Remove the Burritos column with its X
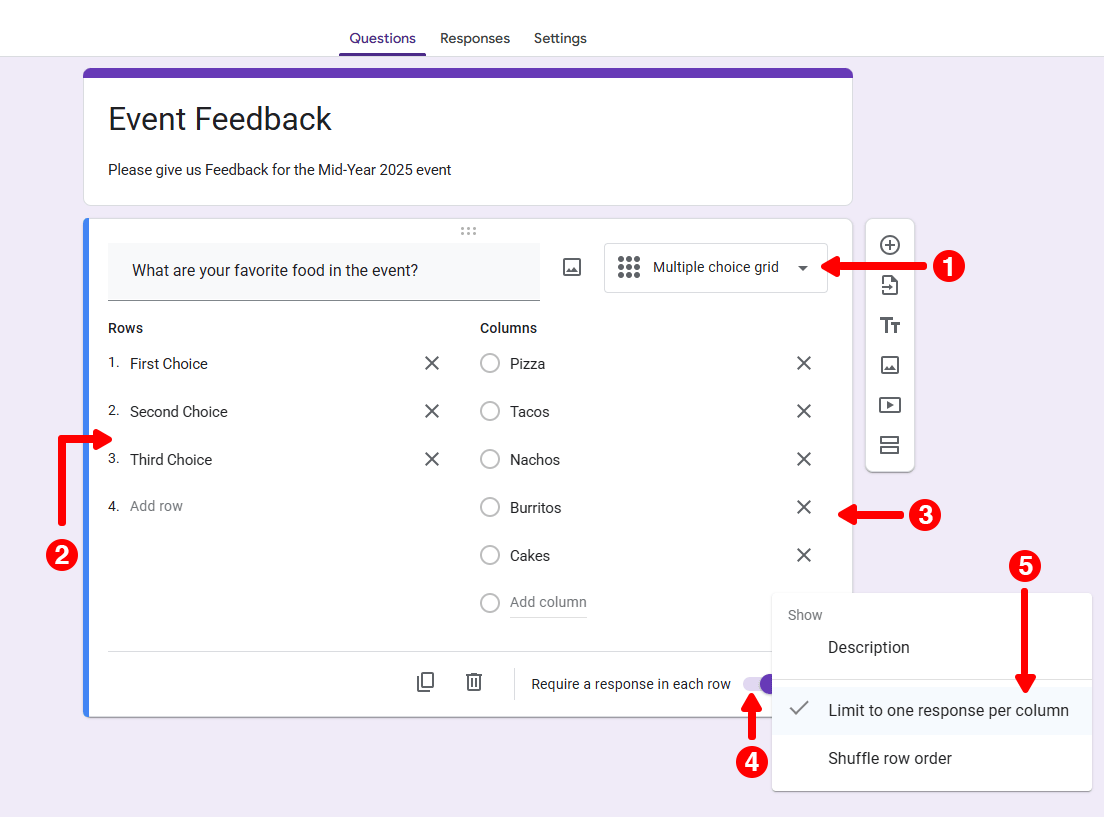The height and width of the screenshot is (817, 1104). pyautogui.click(x=804, y=507)
